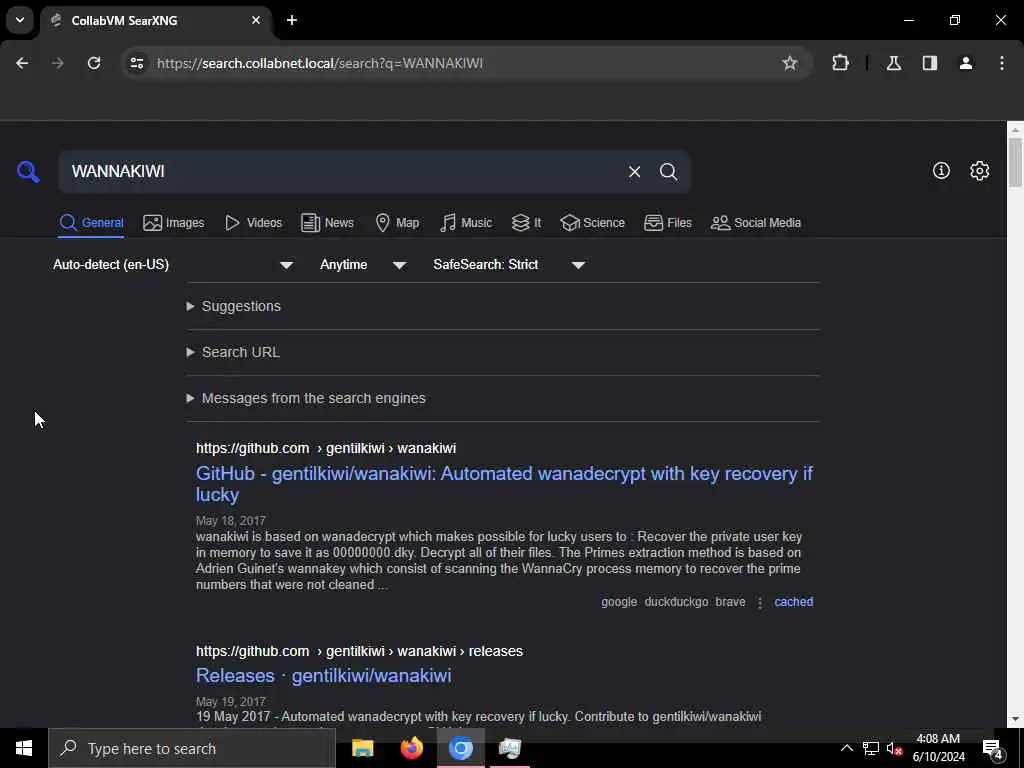Switch to the News search category
1024x768 pixels.
327,223
